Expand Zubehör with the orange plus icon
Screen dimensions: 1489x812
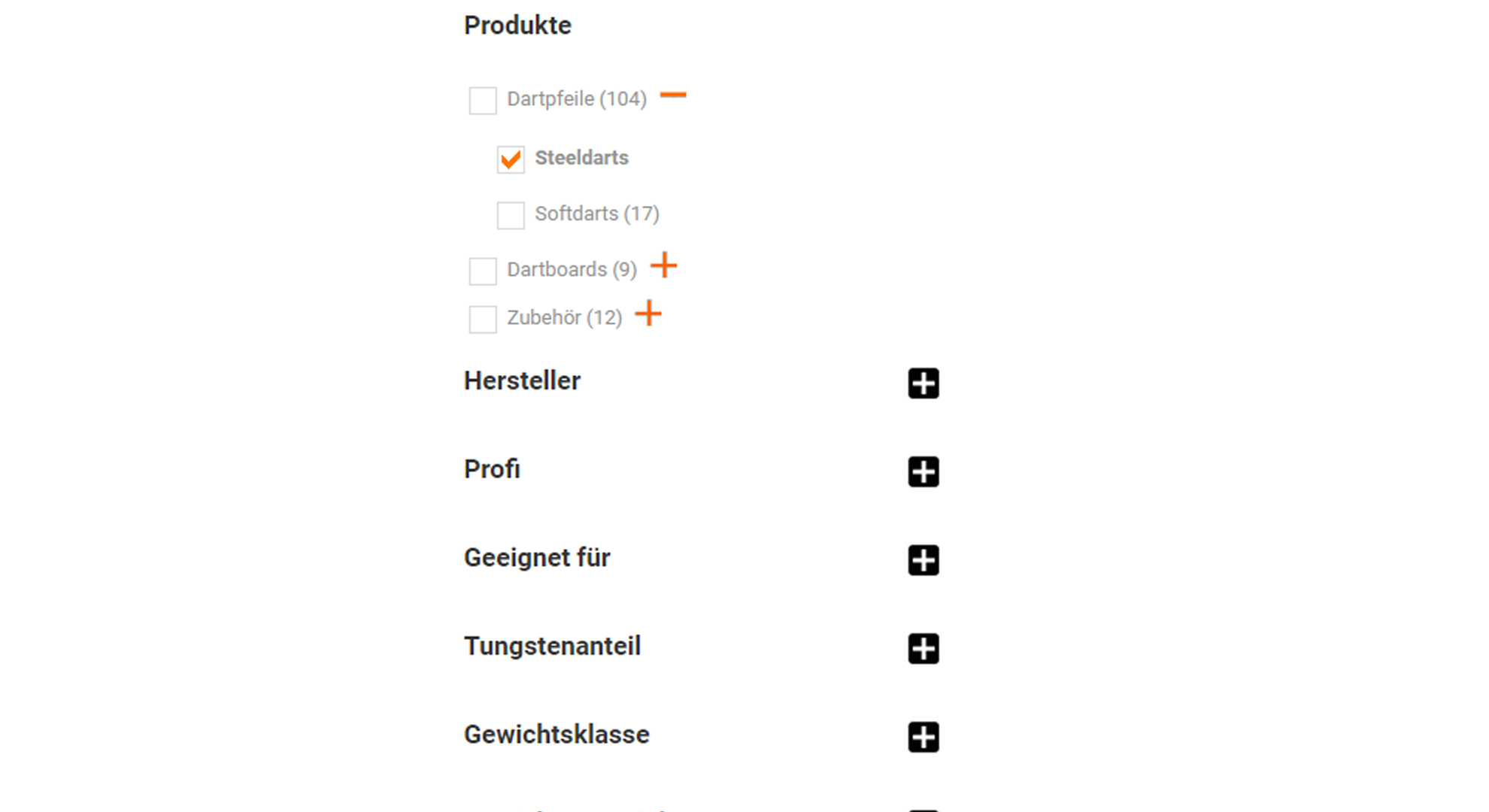[x=648, y=314]
